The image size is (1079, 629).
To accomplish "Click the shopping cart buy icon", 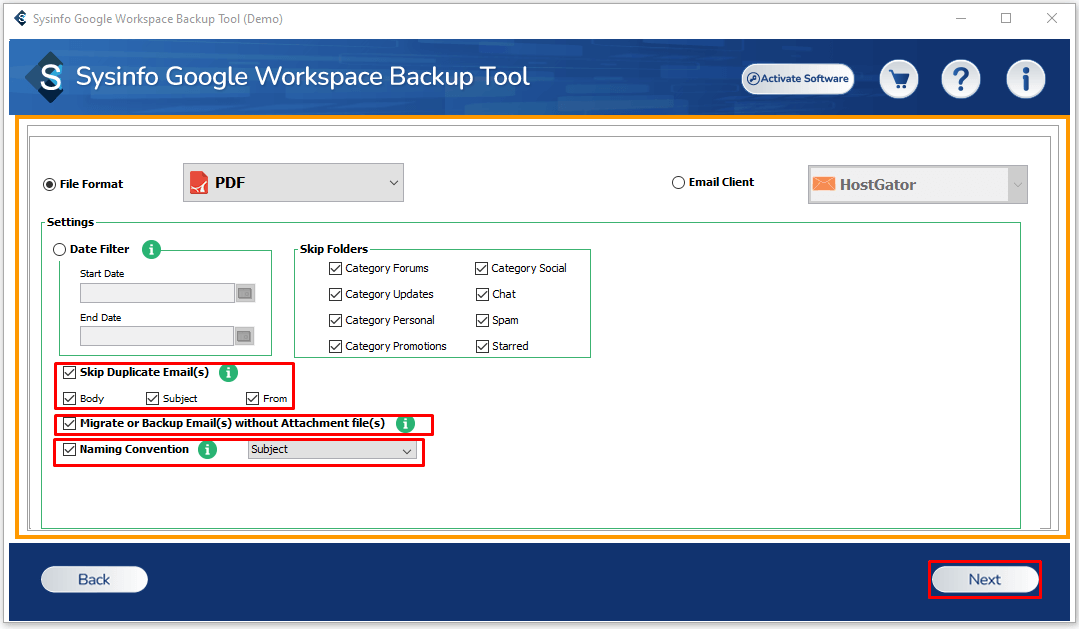I will 899,79.
